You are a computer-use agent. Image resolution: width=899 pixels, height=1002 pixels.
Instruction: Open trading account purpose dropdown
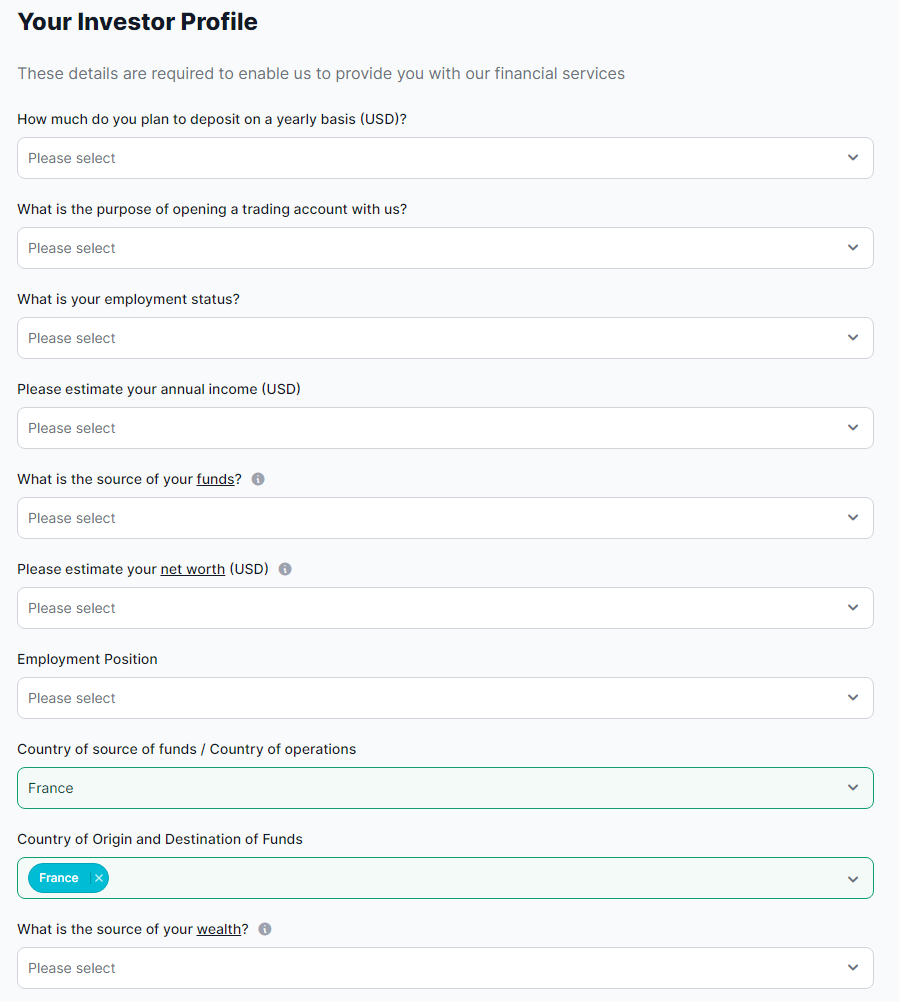(445, 248)
